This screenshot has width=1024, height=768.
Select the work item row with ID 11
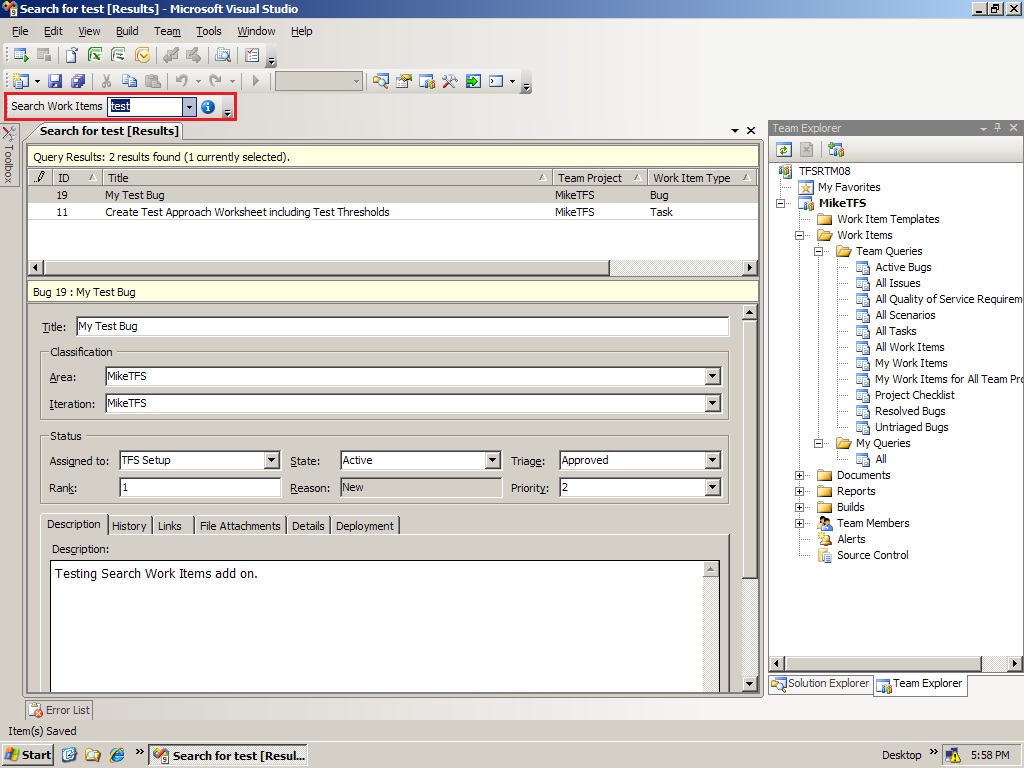tap(392, 212)
